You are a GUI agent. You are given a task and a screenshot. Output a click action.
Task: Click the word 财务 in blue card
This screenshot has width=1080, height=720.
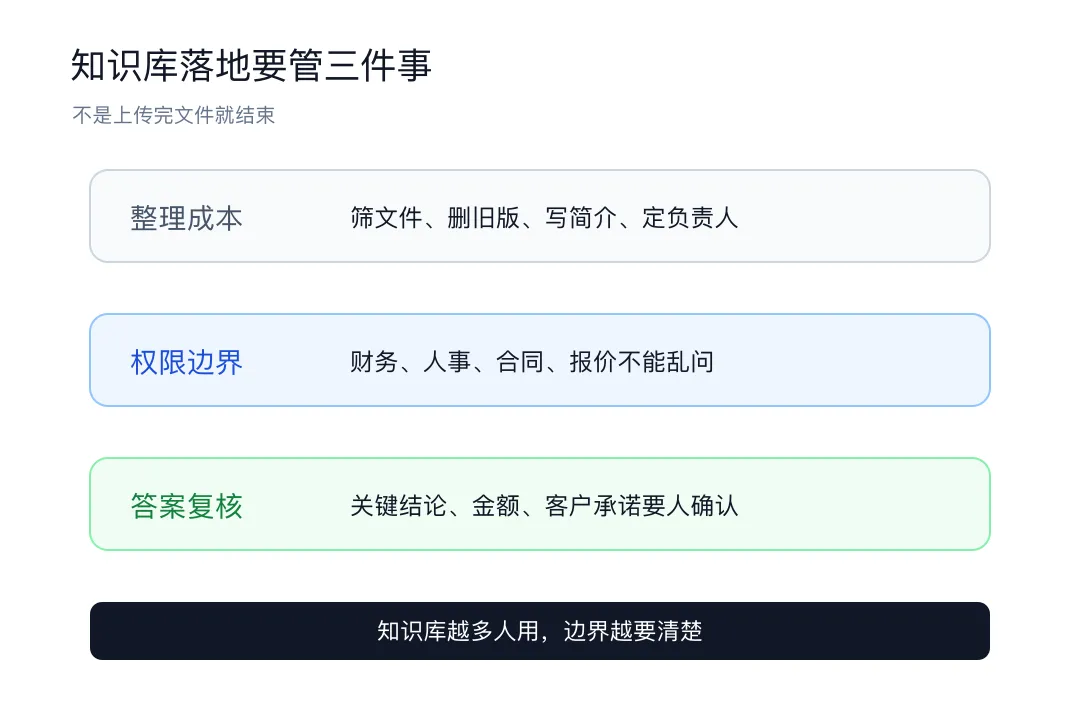click(374, 362)
